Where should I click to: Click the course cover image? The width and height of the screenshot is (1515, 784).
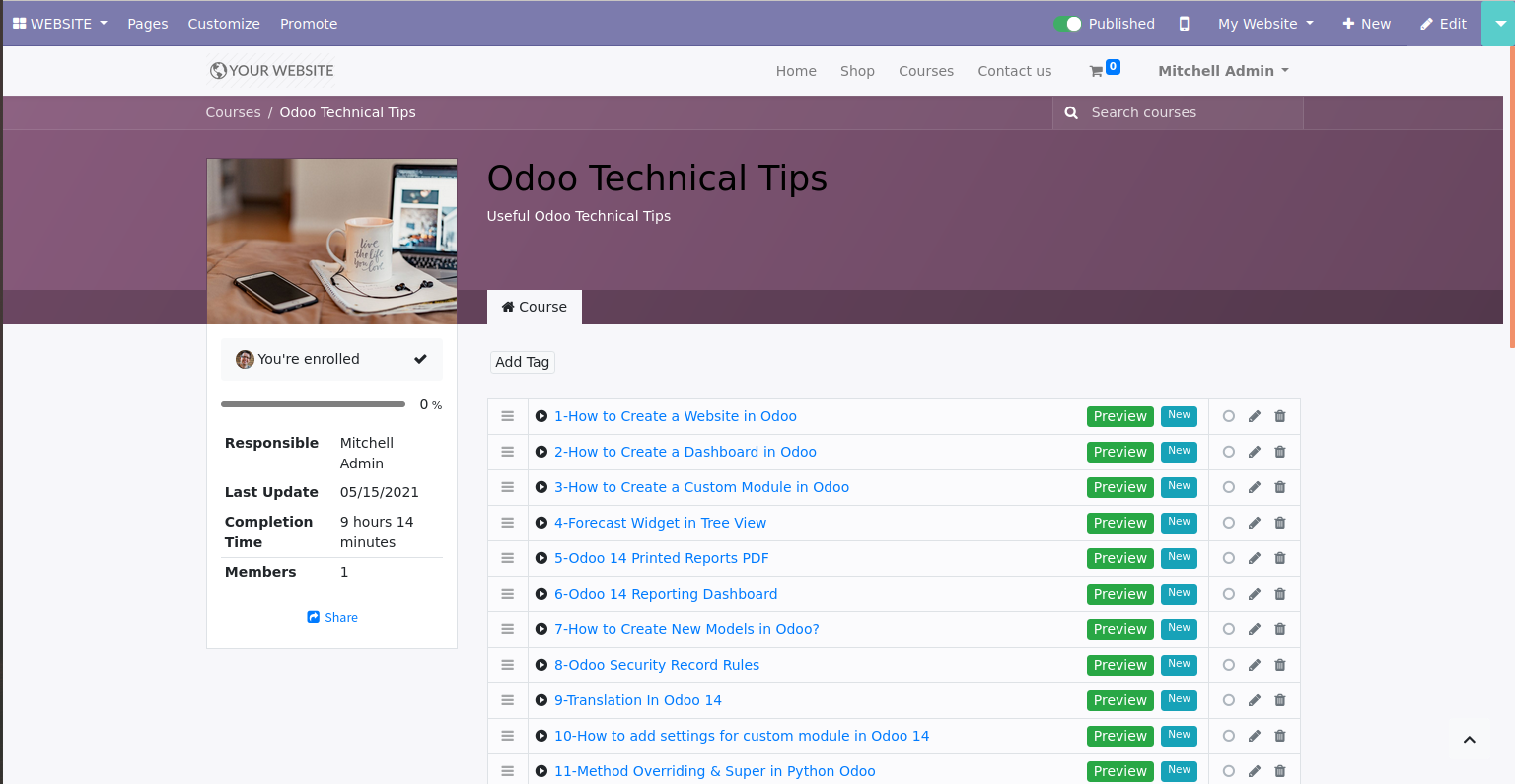pos(332,242)
